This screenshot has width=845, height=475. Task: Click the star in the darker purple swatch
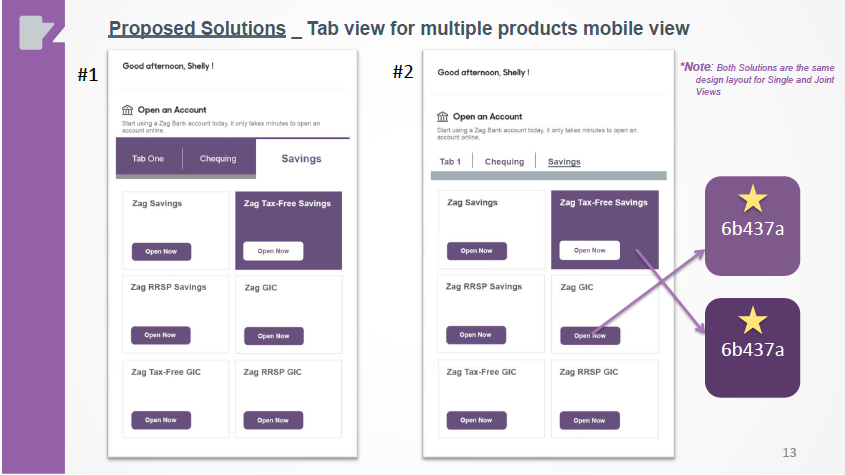752,320
